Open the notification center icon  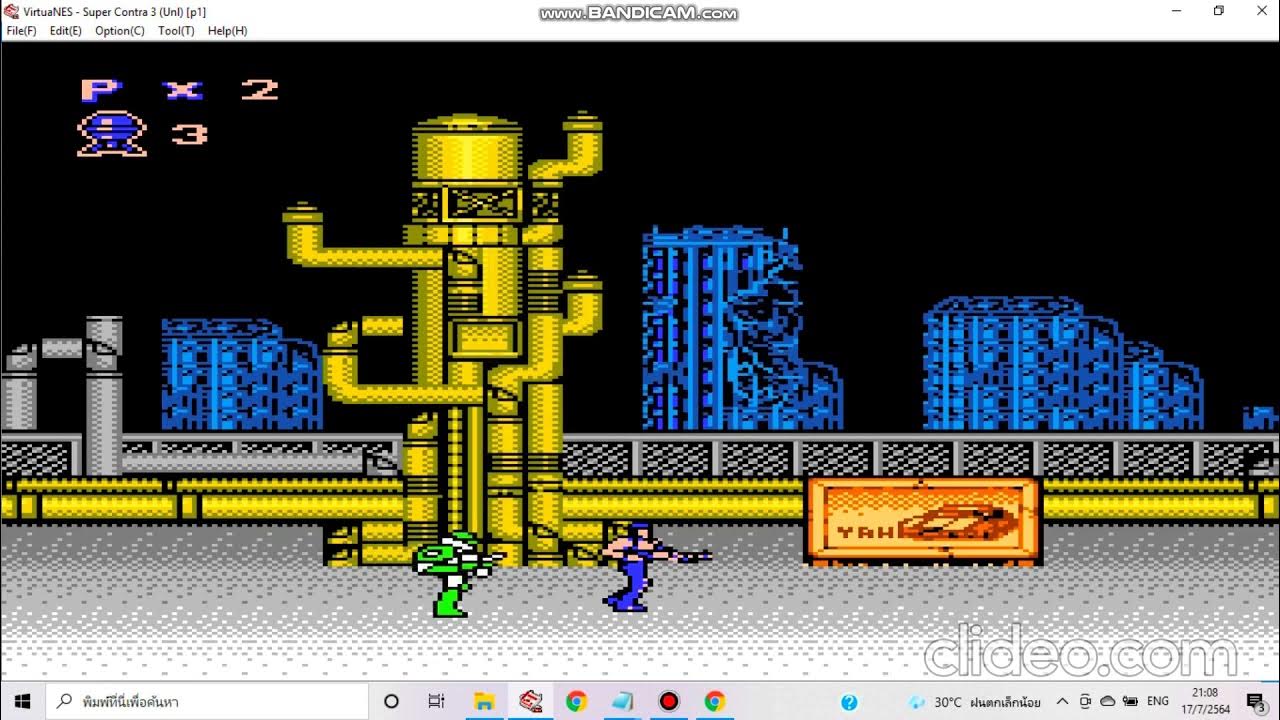click(1256, 701)
